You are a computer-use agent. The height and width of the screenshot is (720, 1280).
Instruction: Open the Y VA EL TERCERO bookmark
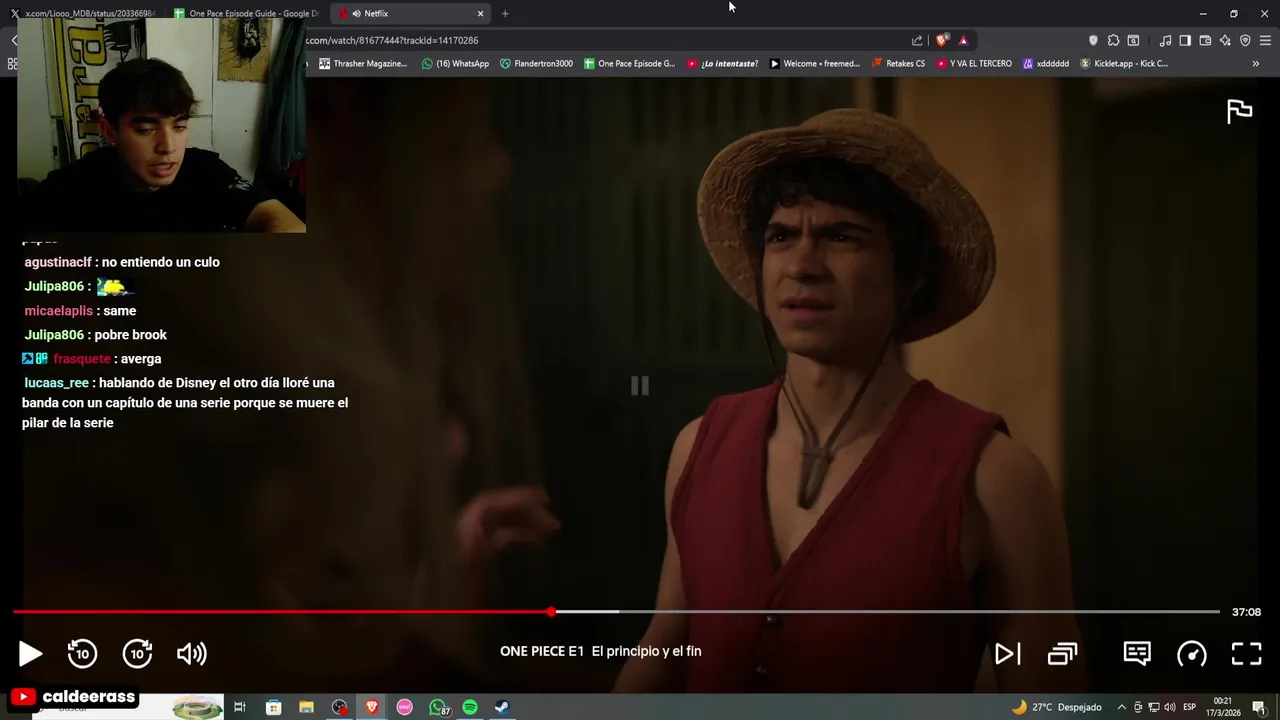[973, 63]
